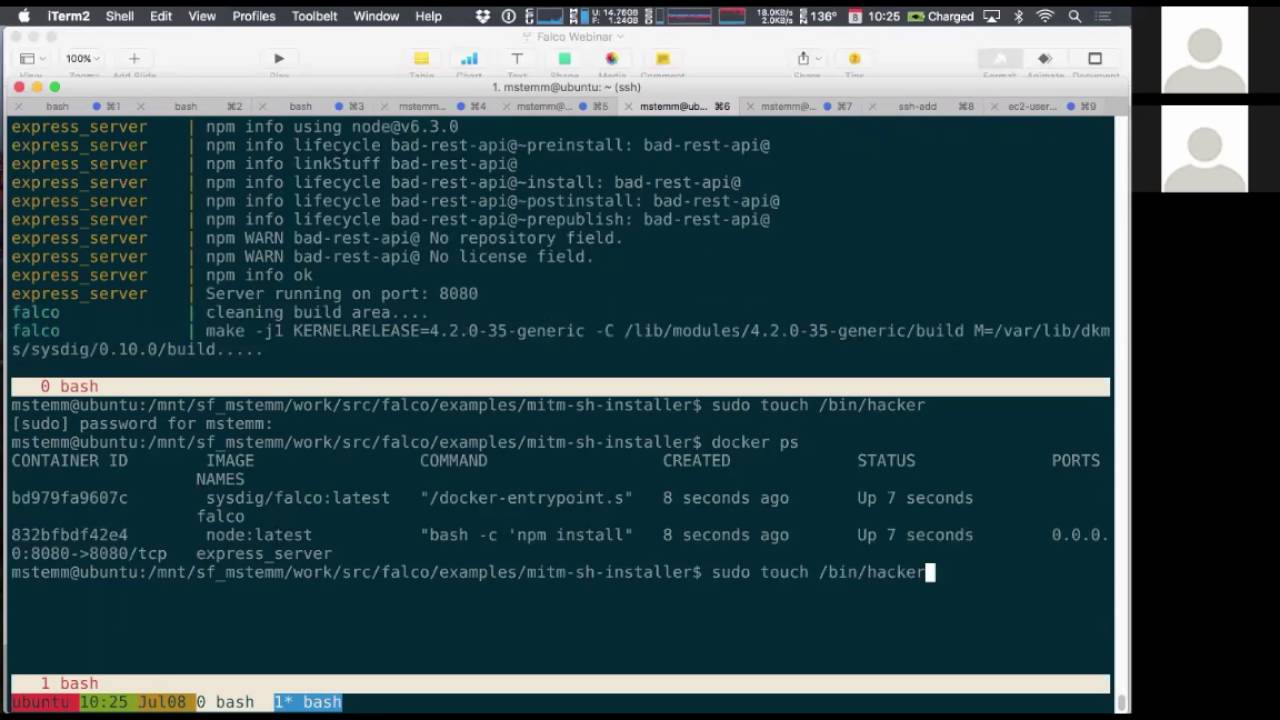Click the Charged battery indicator
Viewport: 1280px width, 720px height.
[940, 16]
